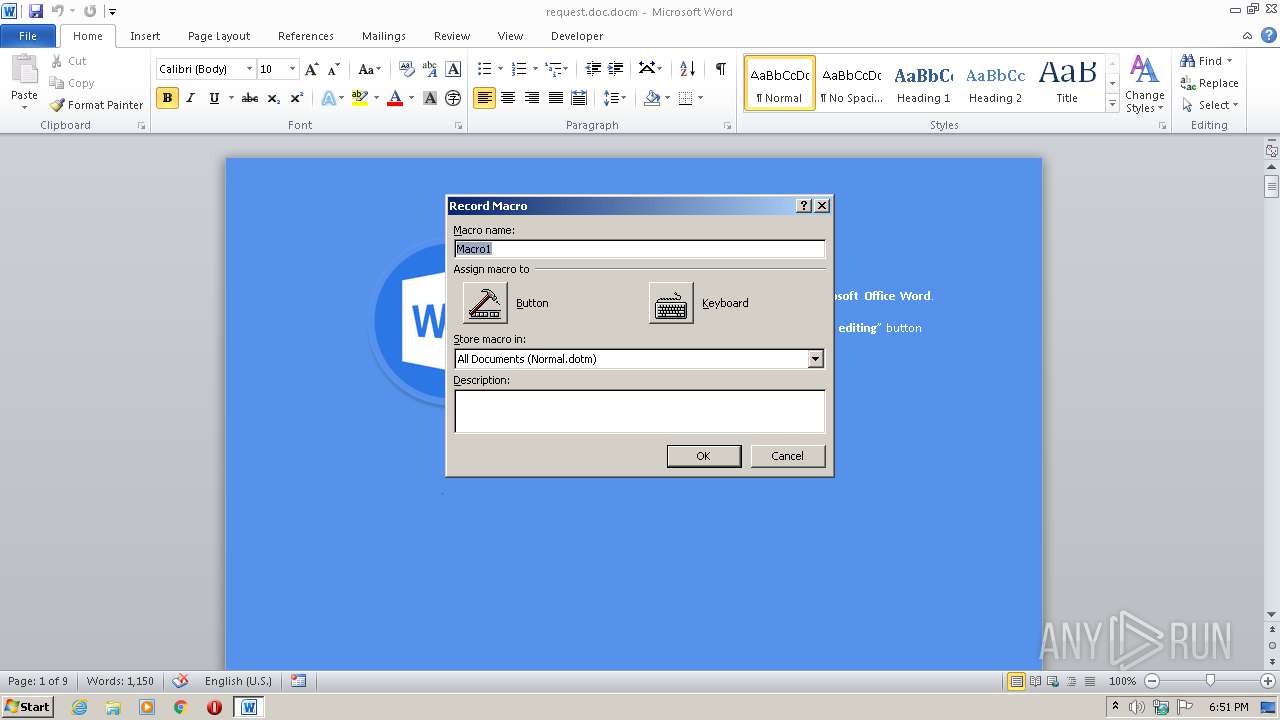Screen dimensions: 1280x720
Task: Click the Description text box
Action: (639, 411)
